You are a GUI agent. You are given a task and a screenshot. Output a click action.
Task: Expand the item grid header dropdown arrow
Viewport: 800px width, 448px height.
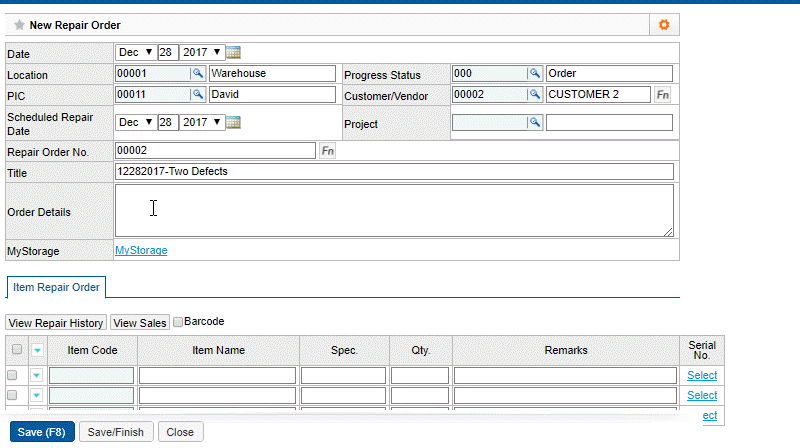click(x=37, y=350)
